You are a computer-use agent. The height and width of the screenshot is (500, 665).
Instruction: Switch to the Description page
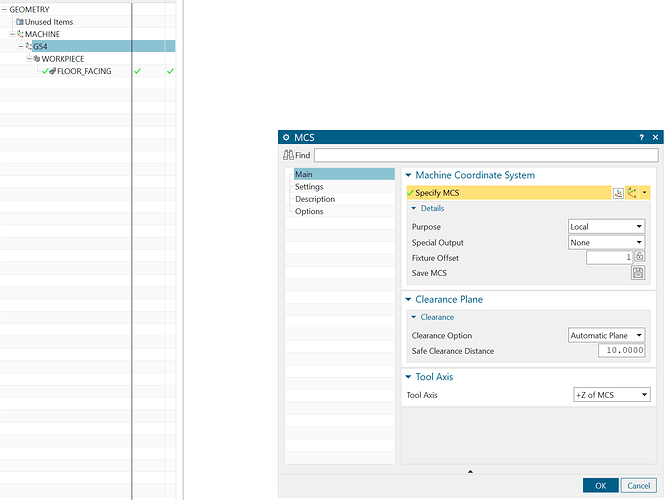click(x=315, y=199)
